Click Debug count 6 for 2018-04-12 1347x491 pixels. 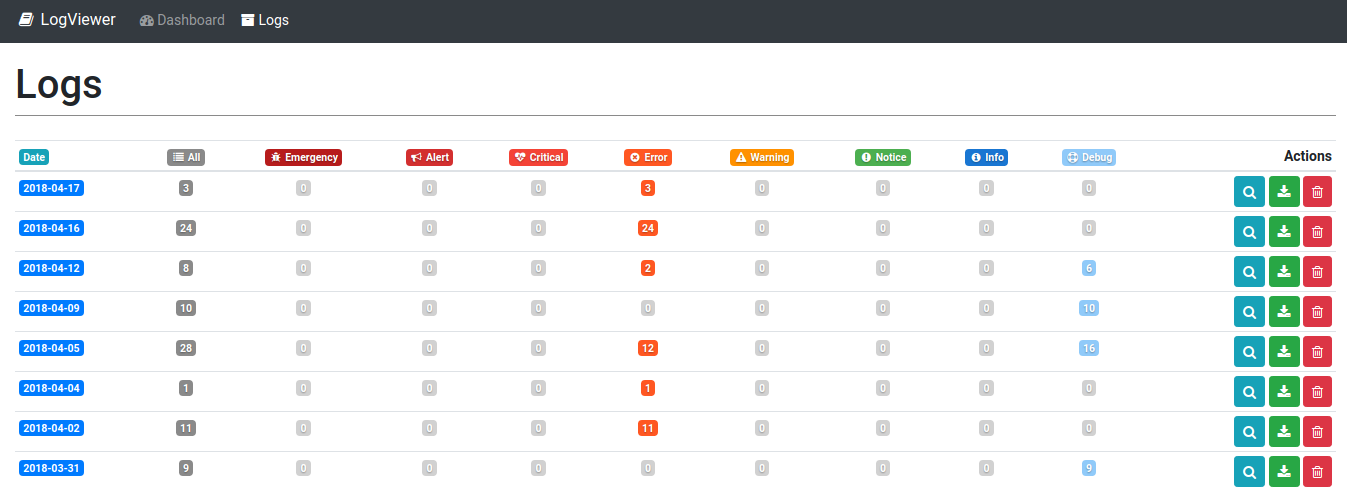pos(1089,268)
